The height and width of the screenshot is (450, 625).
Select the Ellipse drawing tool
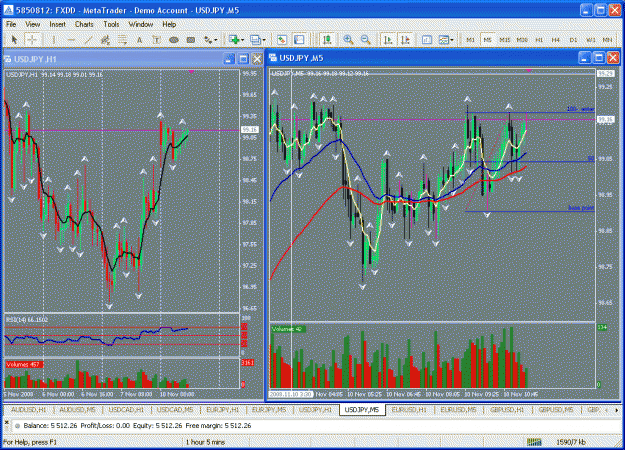173,40
